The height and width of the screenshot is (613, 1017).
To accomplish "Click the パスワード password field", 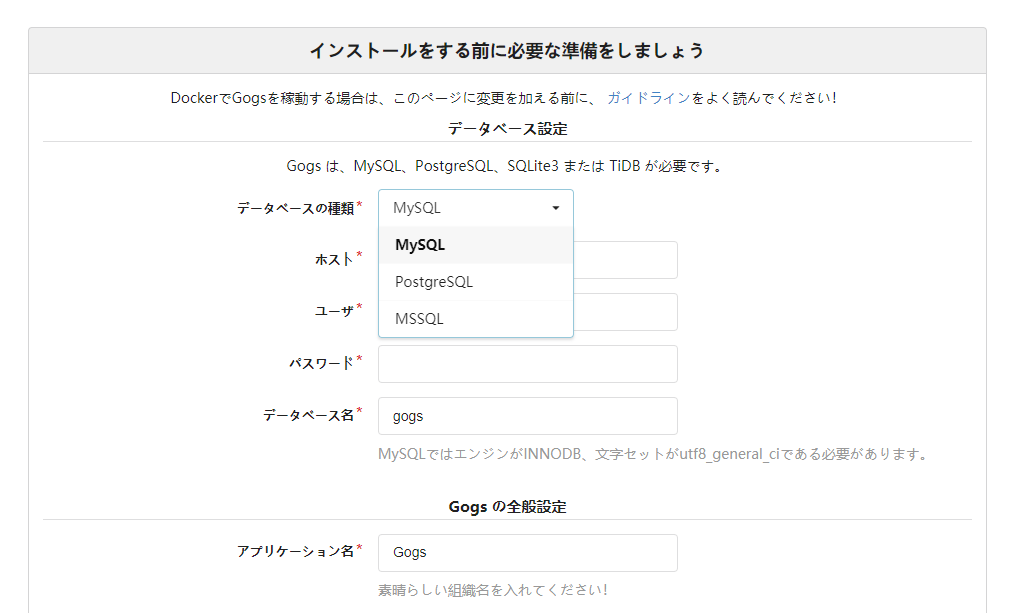I will (x=527, y=364).
